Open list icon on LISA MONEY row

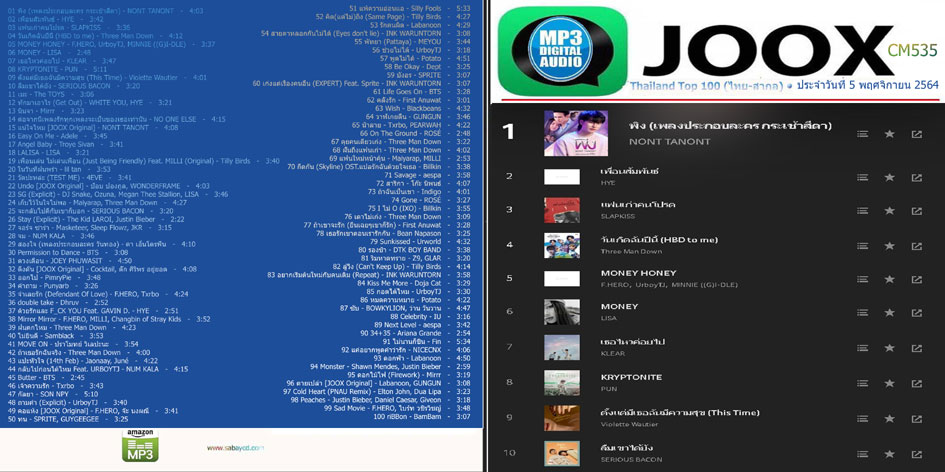click(862, 313)
